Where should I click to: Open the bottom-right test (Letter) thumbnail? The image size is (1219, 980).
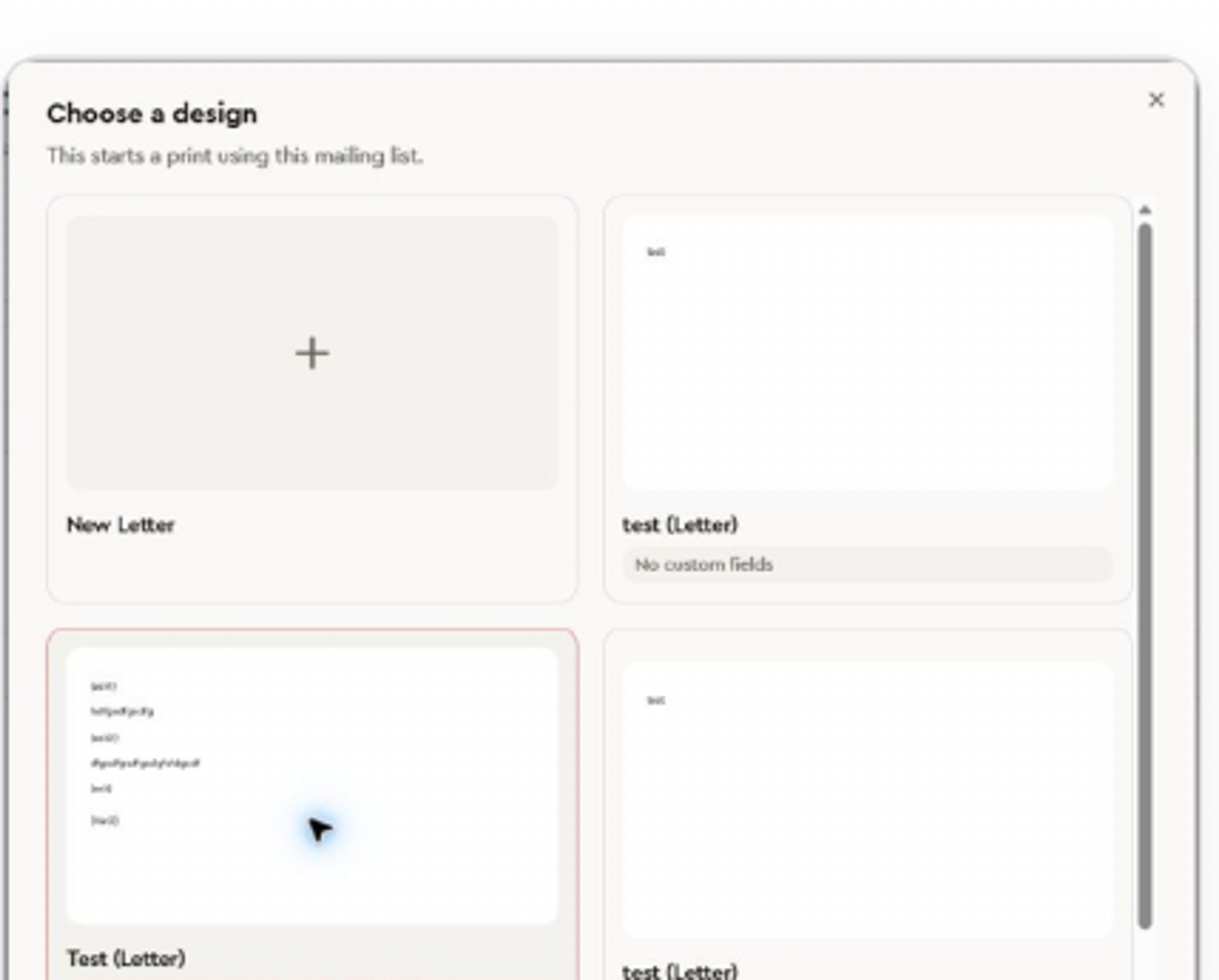pyautogui.click(x=867, y=800)
